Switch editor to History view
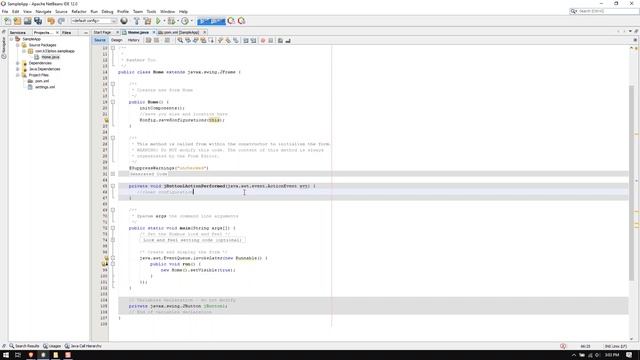640x360 pixels. tap(133, 40)
